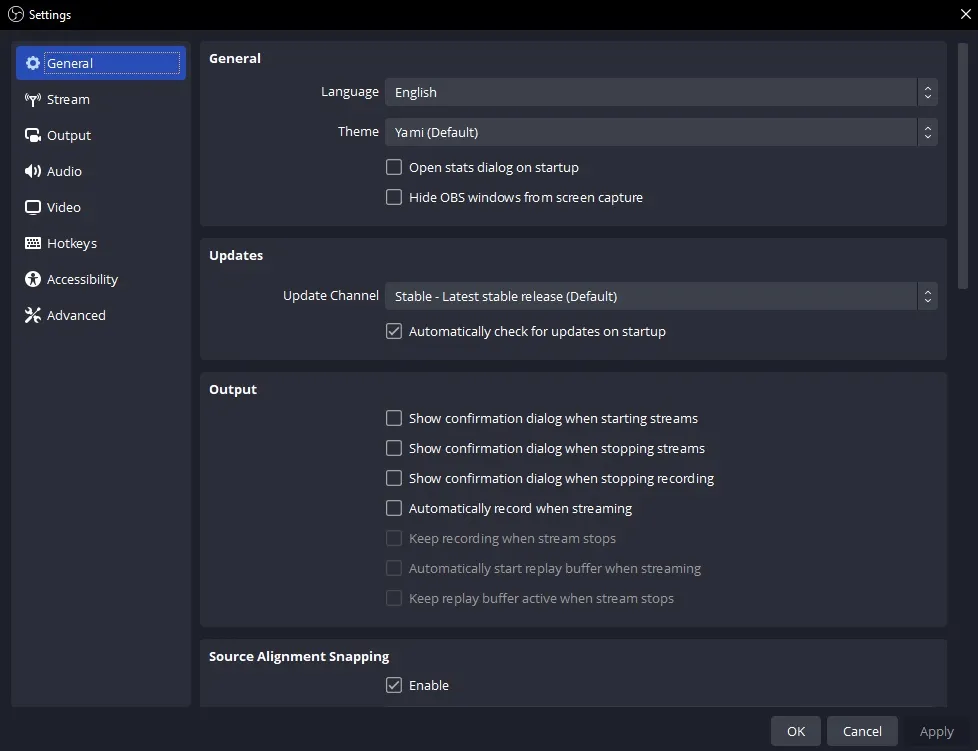
Task: Click the Stream antenna icon
Action: [32, 99]
